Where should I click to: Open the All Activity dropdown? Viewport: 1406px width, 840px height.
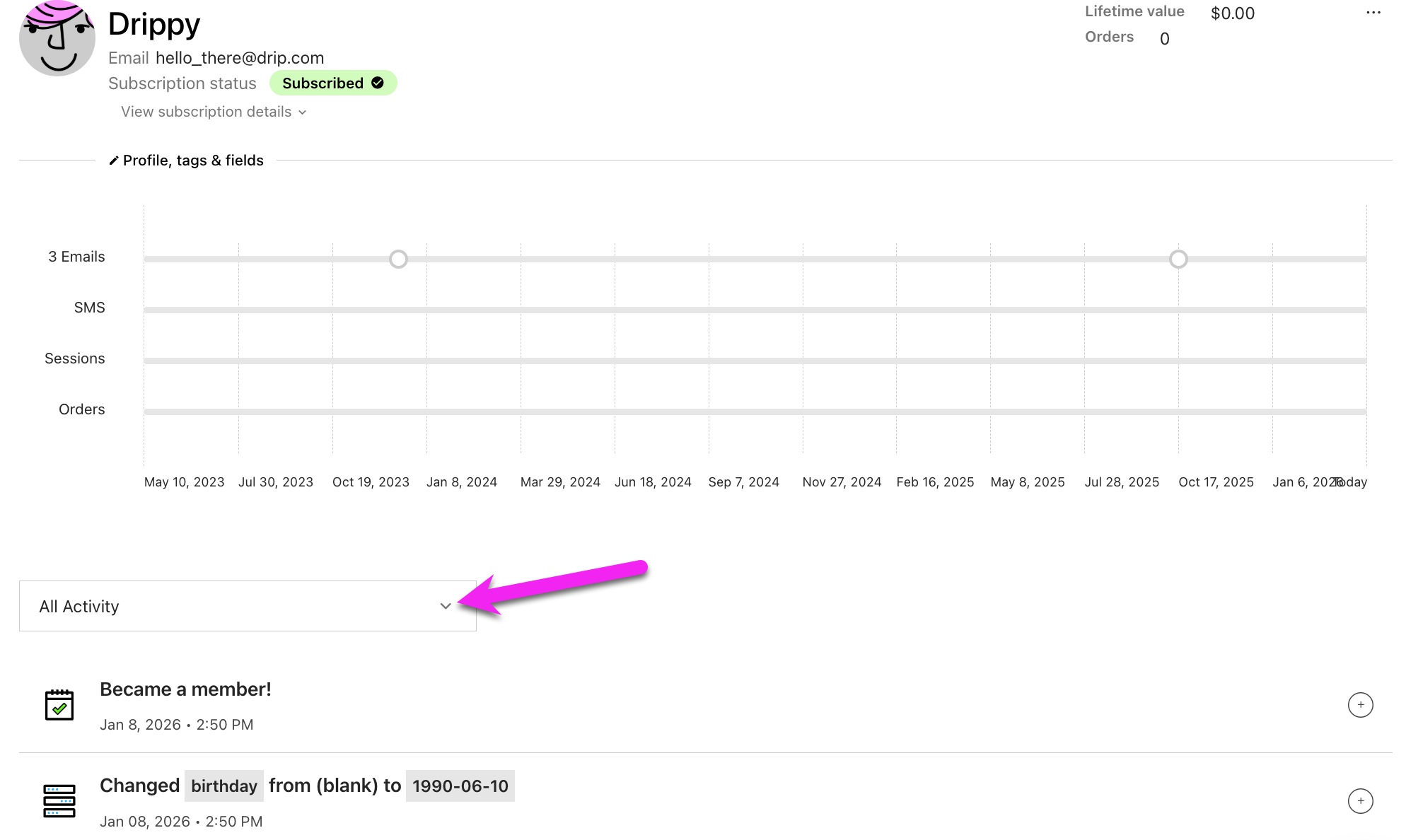[x=247, y=606]
